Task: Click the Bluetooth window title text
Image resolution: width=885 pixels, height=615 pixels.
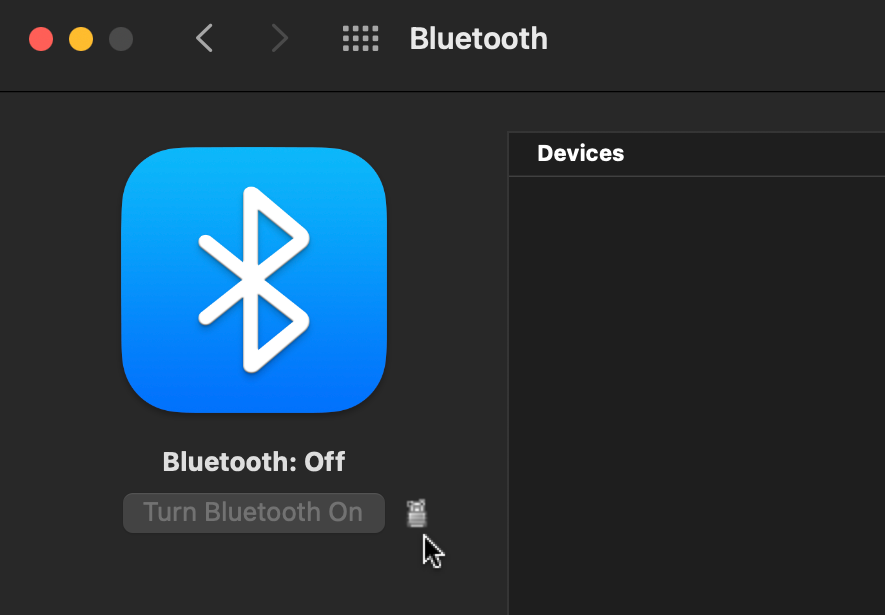Action: coord(479,39)
